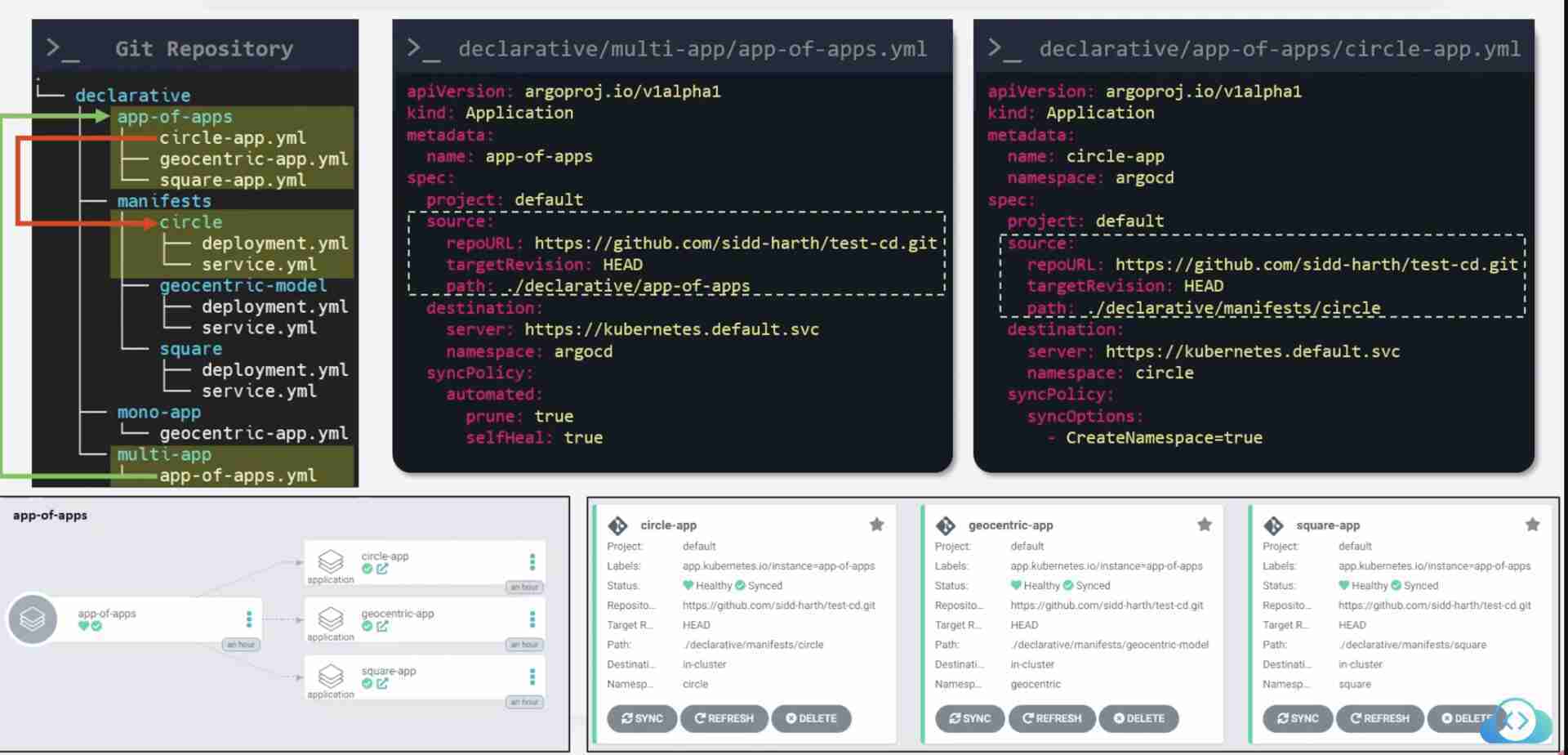
Task: Open the kebab menu of the app-of-apps node
Action: (x=248, y=619)
